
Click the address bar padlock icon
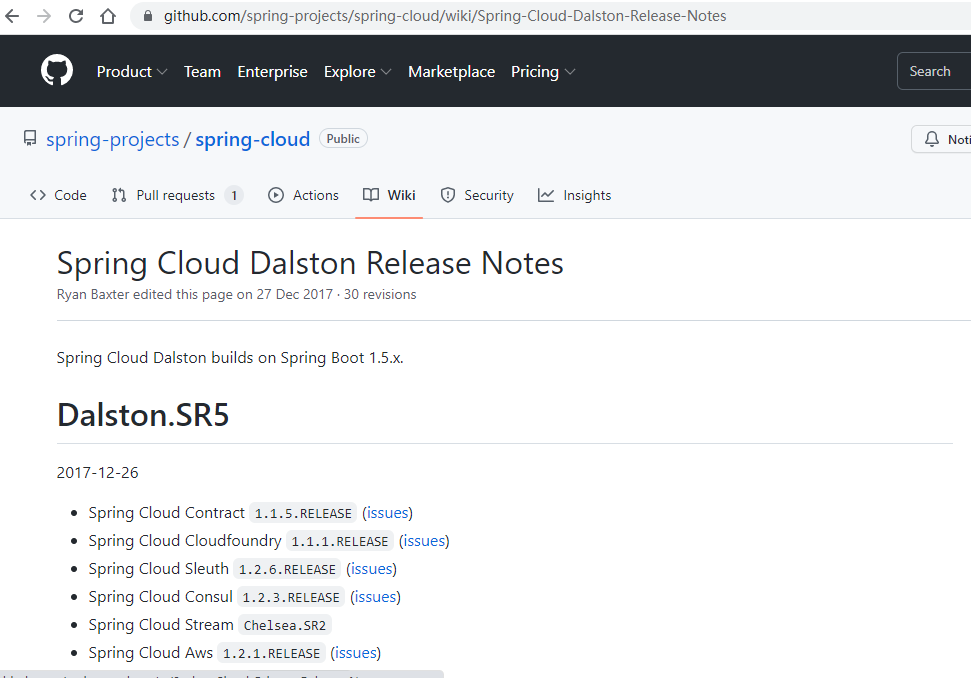(148, 16)
